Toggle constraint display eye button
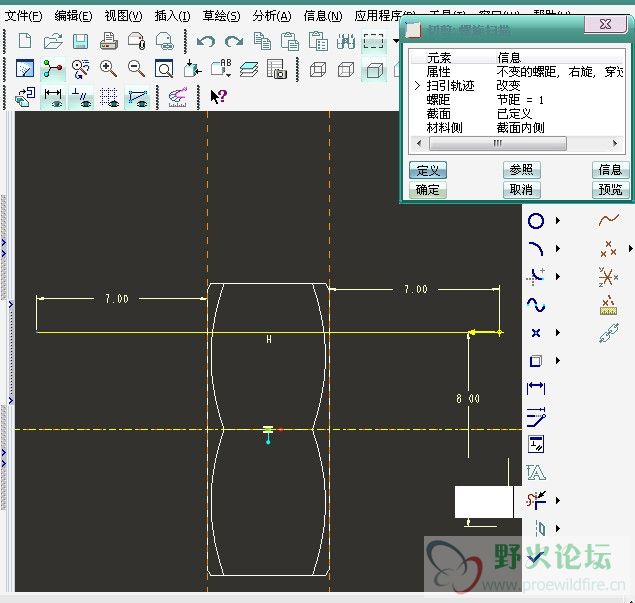The width and height of the screenshot is (635, 603). coord(81,97)
